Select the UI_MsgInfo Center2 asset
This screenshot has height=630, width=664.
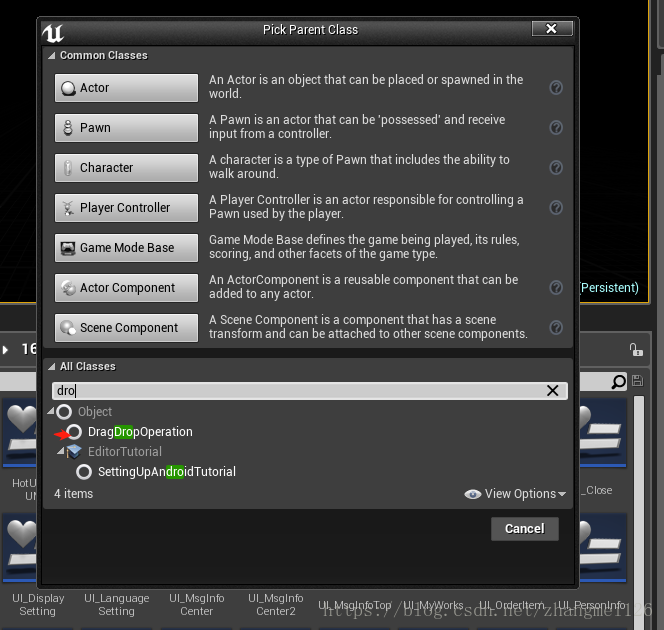[276, 605]
